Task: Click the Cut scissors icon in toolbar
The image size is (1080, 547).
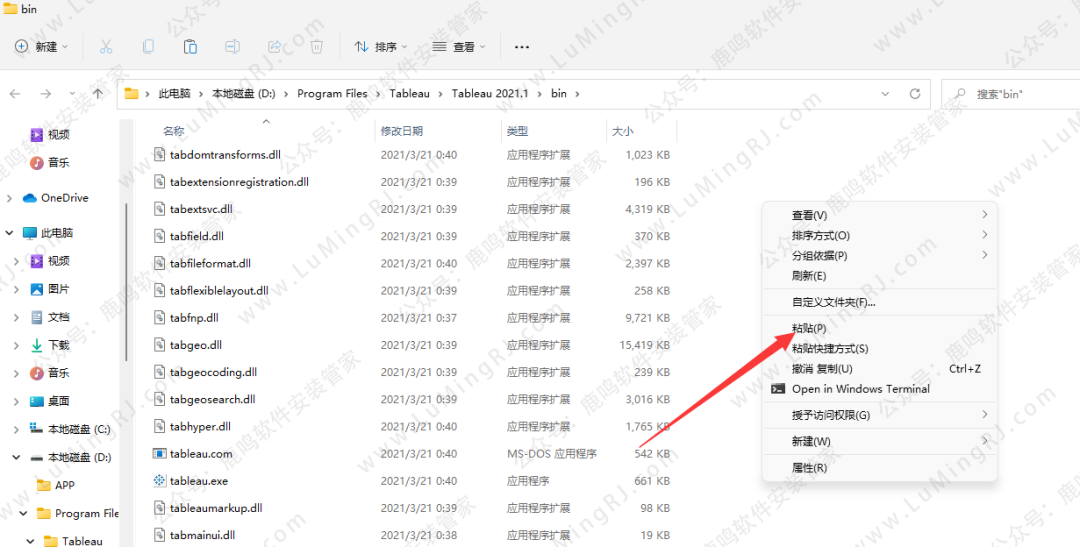Action: coord(105,47)
